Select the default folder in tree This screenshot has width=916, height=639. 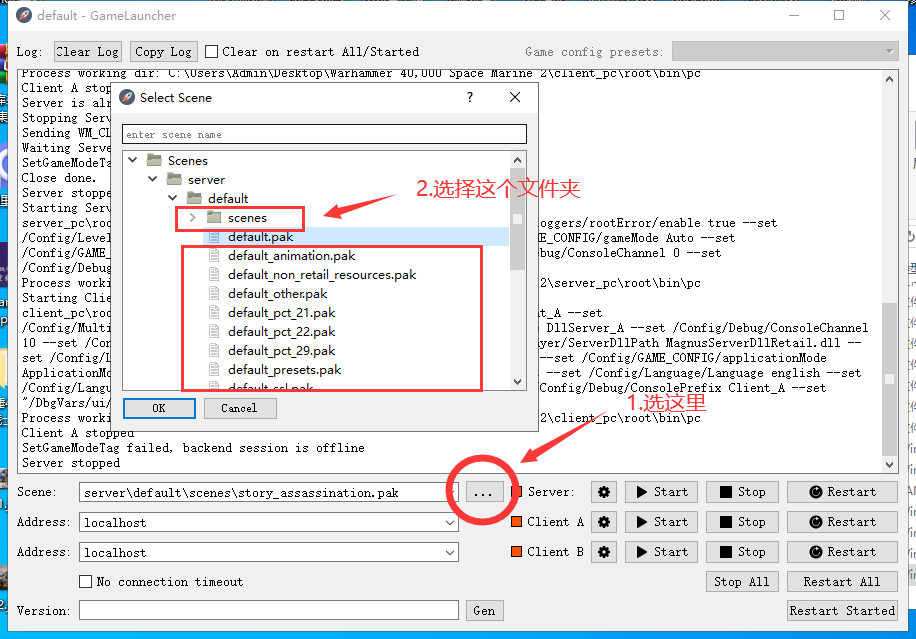pyautogui.click(x=228, y=199)
